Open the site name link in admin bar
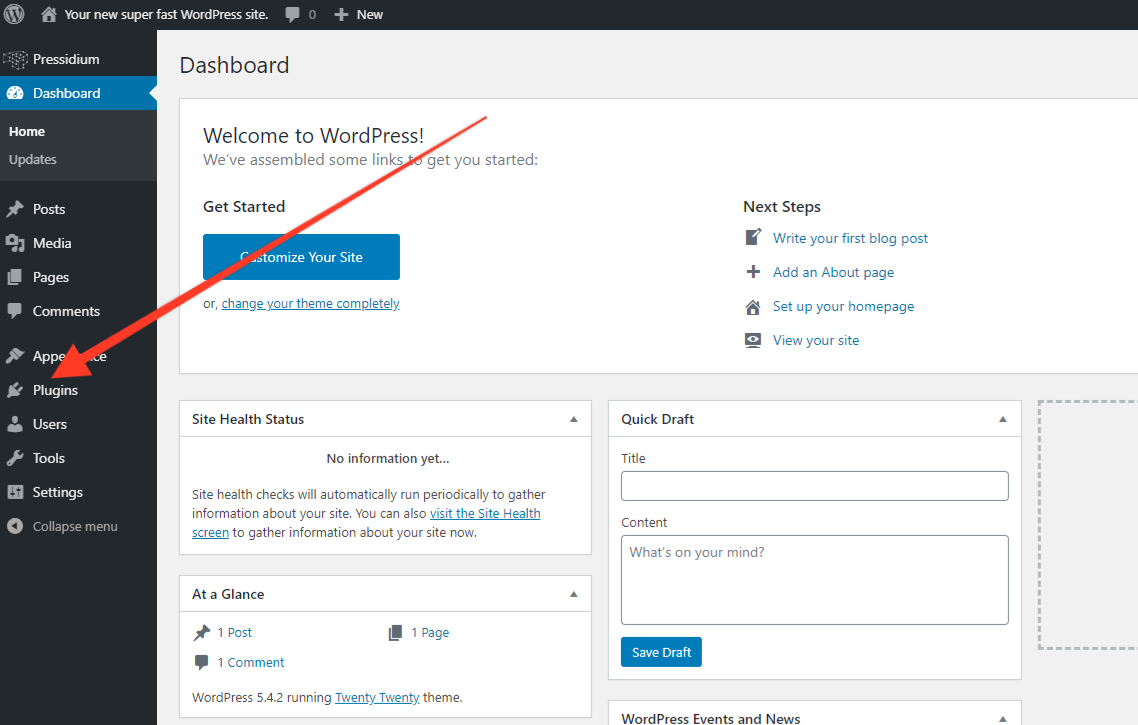Screen dimensions: 1138x725 tap(166, 15)
